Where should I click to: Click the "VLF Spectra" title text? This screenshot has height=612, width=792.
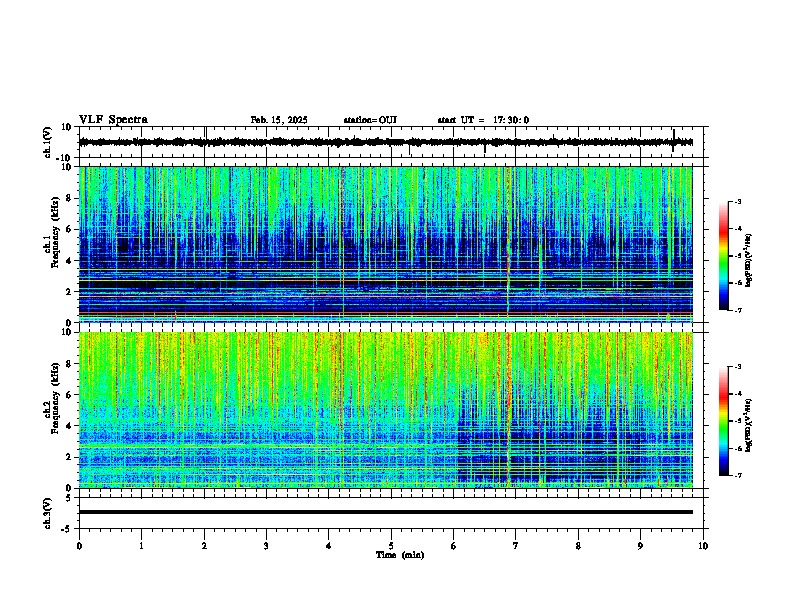[x=113, y=120]
